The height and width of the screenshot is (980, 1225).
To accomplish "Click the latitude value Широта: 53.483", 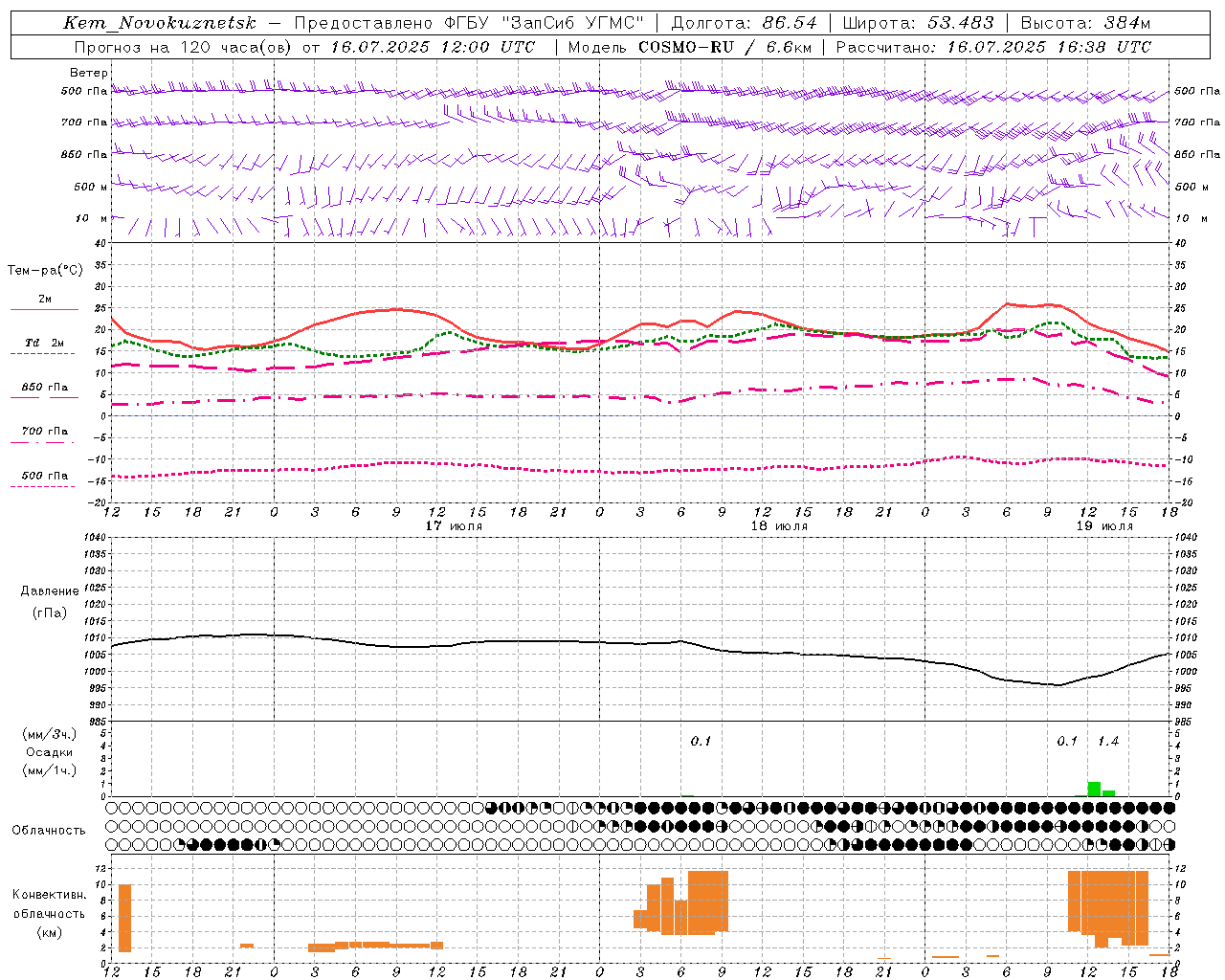I will [919, 23].
